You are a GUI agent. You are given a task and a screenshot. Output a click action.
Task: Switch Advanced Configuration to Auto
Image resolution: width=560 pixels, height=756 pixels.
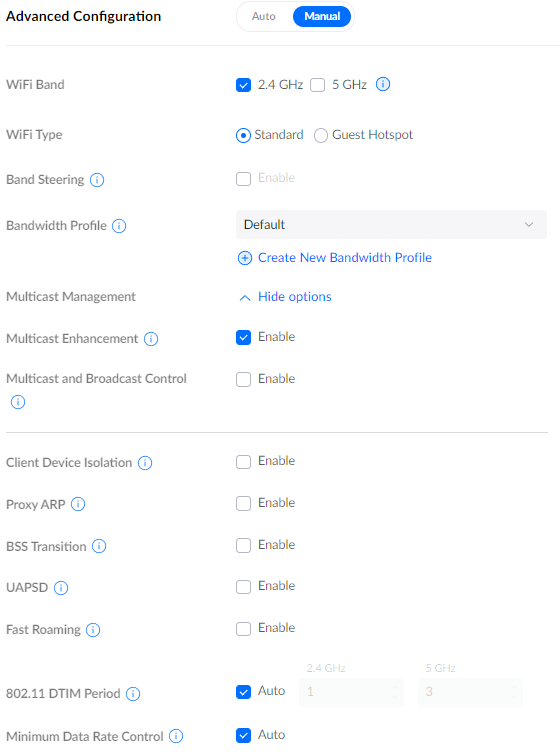(x=264, y=16)
